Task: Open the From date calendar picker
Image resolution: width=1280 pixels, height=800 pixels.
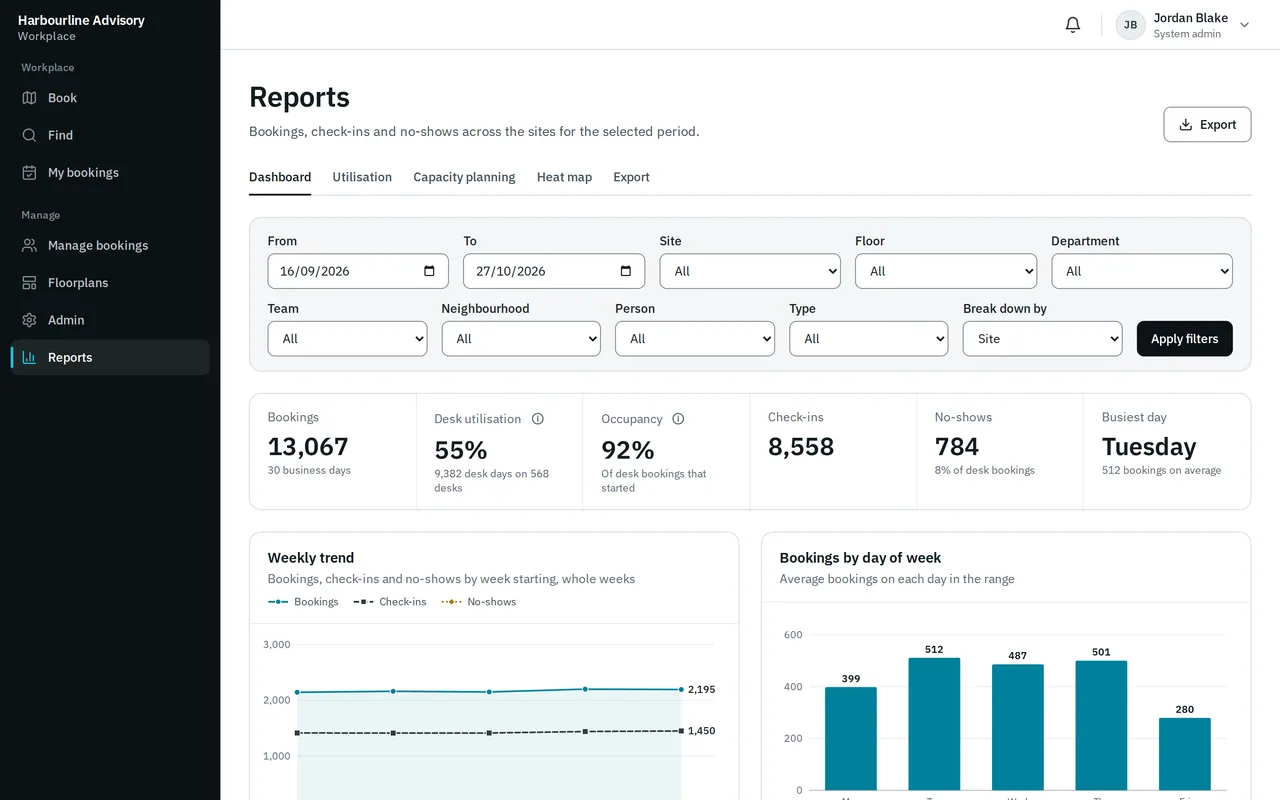Action: point(429,271)
